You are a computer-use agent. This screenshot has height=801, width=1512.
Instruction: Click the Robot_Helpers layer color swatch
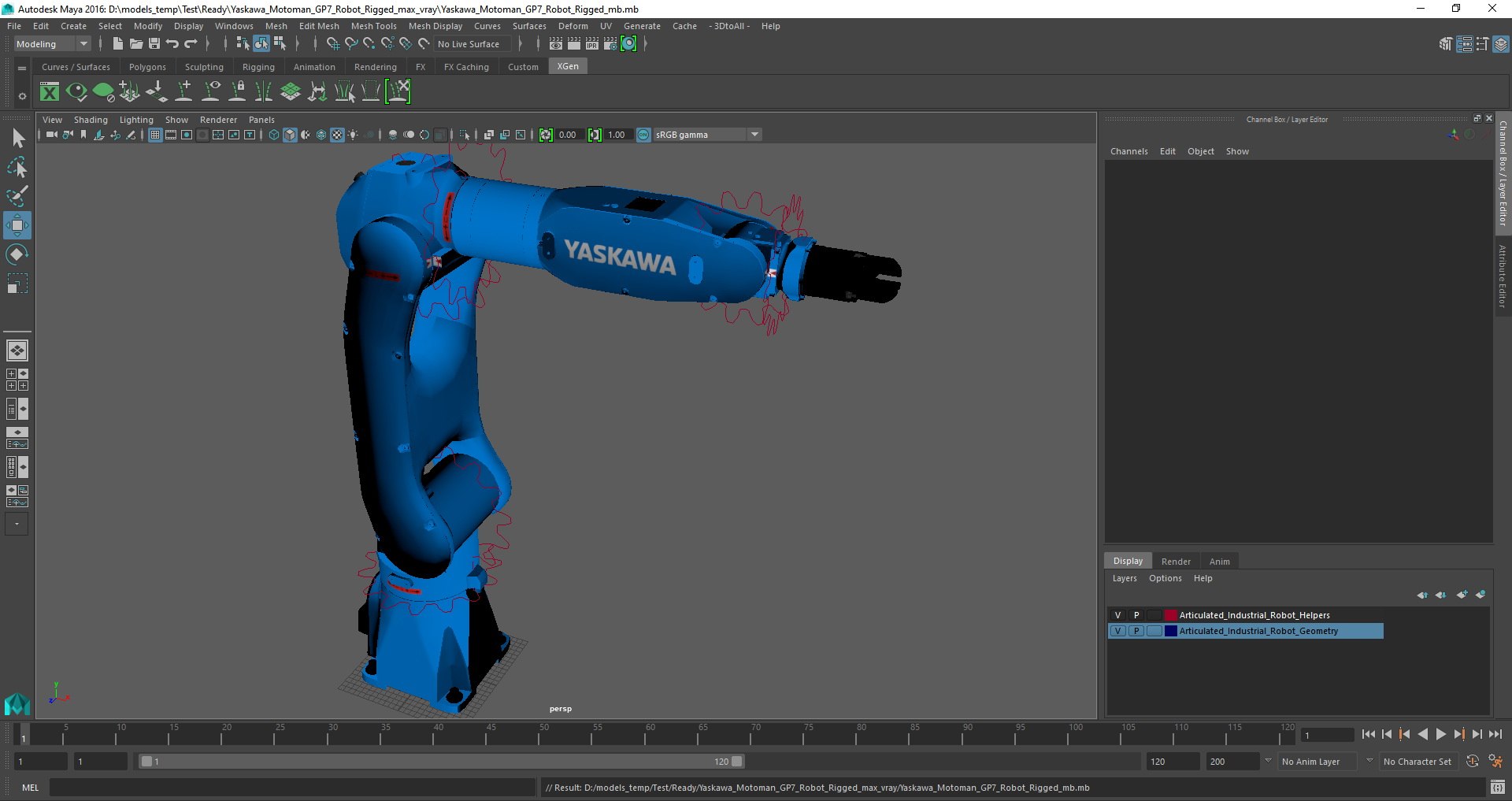point(1171,615)
